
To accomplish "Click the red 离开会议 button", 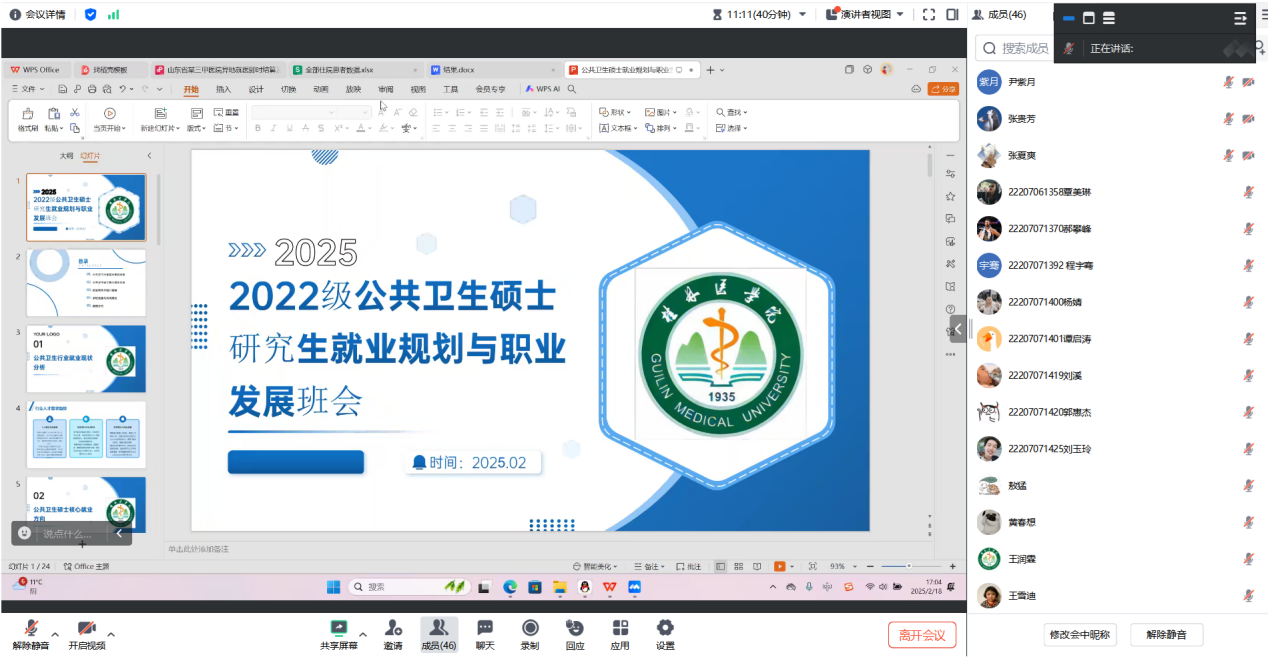I will 922,634.
